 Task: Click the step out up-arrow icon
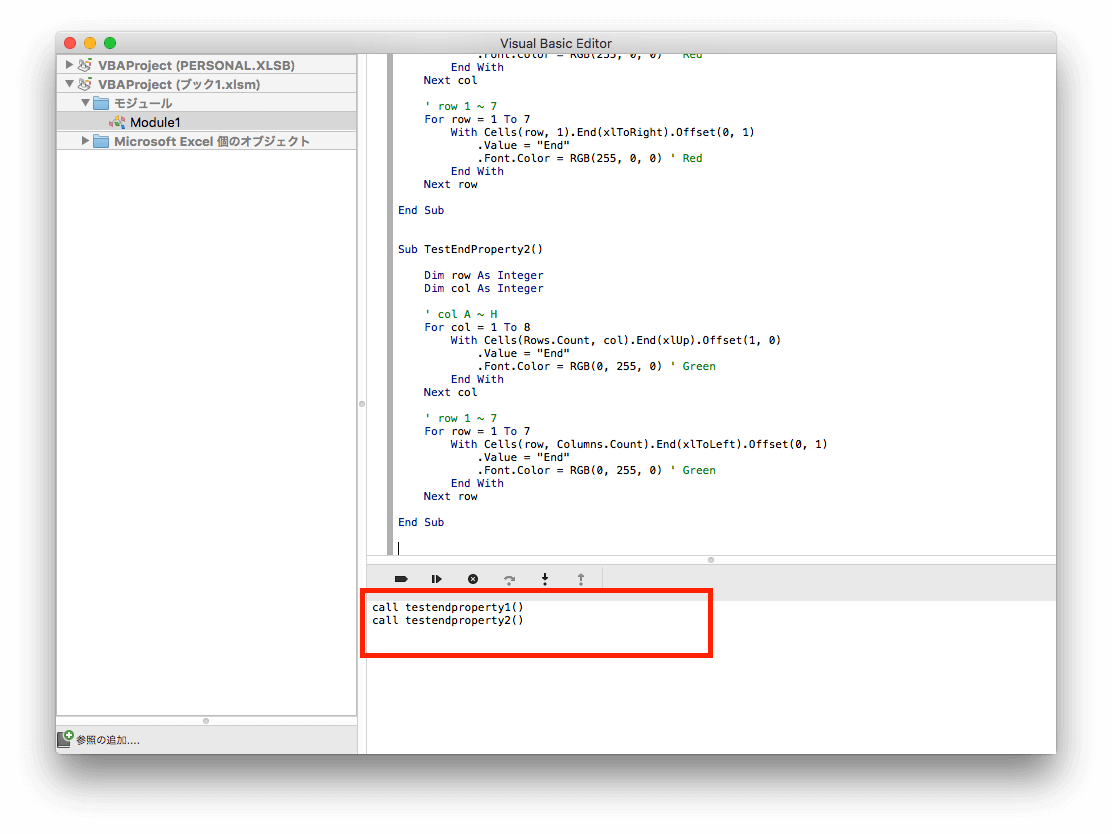pyautogui.click(x=581, y=579)
